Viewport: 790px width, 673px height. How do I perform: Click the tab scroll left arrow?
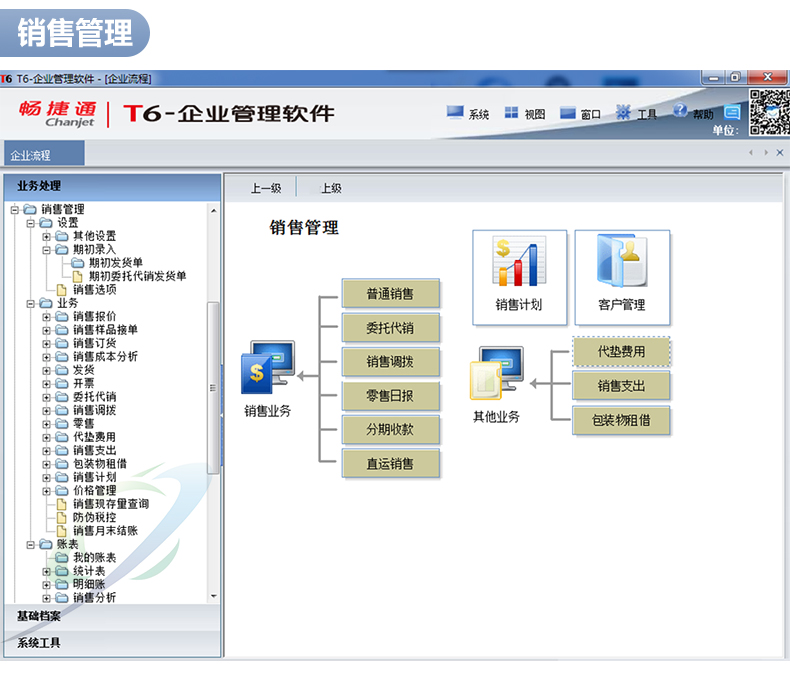coord(751,153)
